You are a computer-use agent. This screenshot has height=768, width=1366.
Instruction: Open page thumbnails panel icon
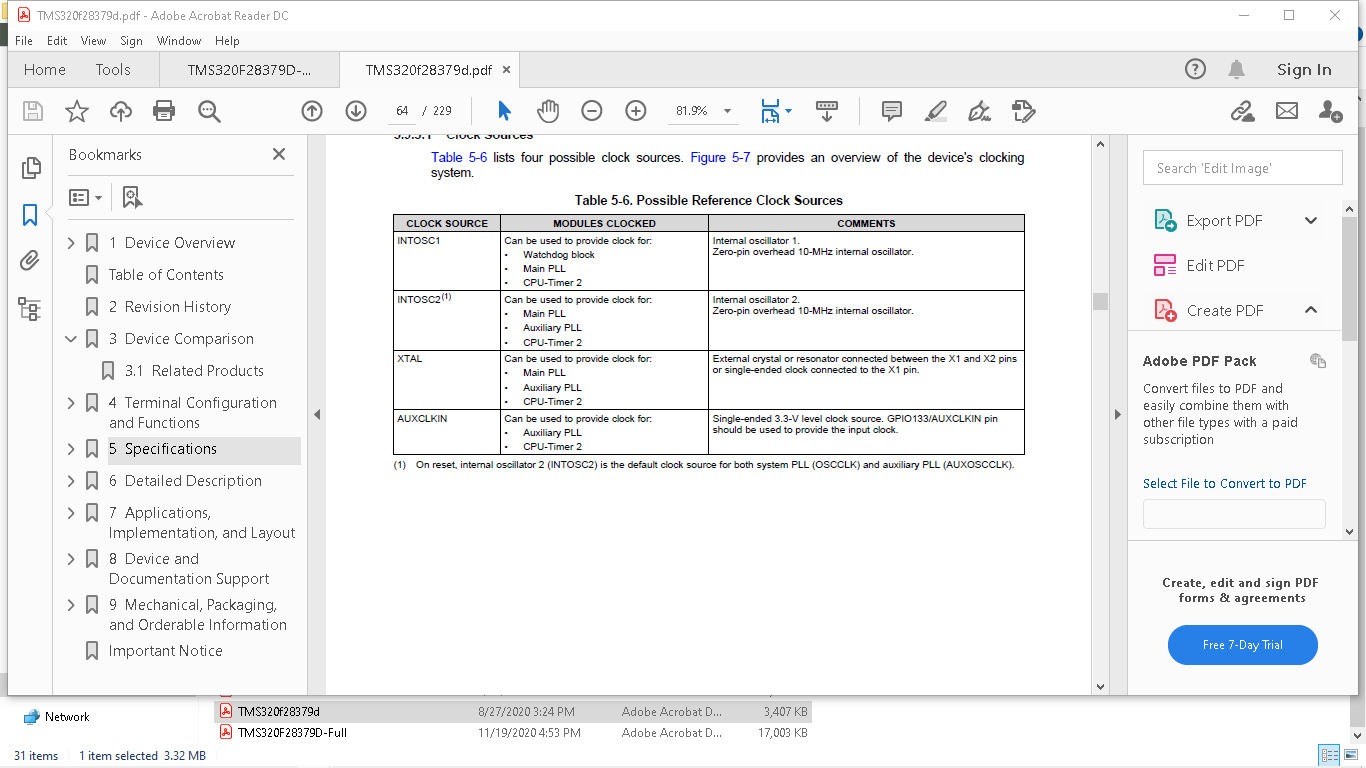click(30, 168)
